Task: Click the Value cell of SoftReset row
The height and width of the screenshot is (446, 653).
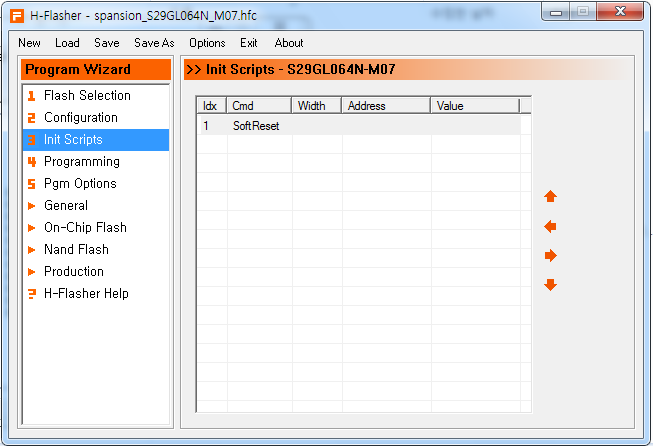Action: 476,126
